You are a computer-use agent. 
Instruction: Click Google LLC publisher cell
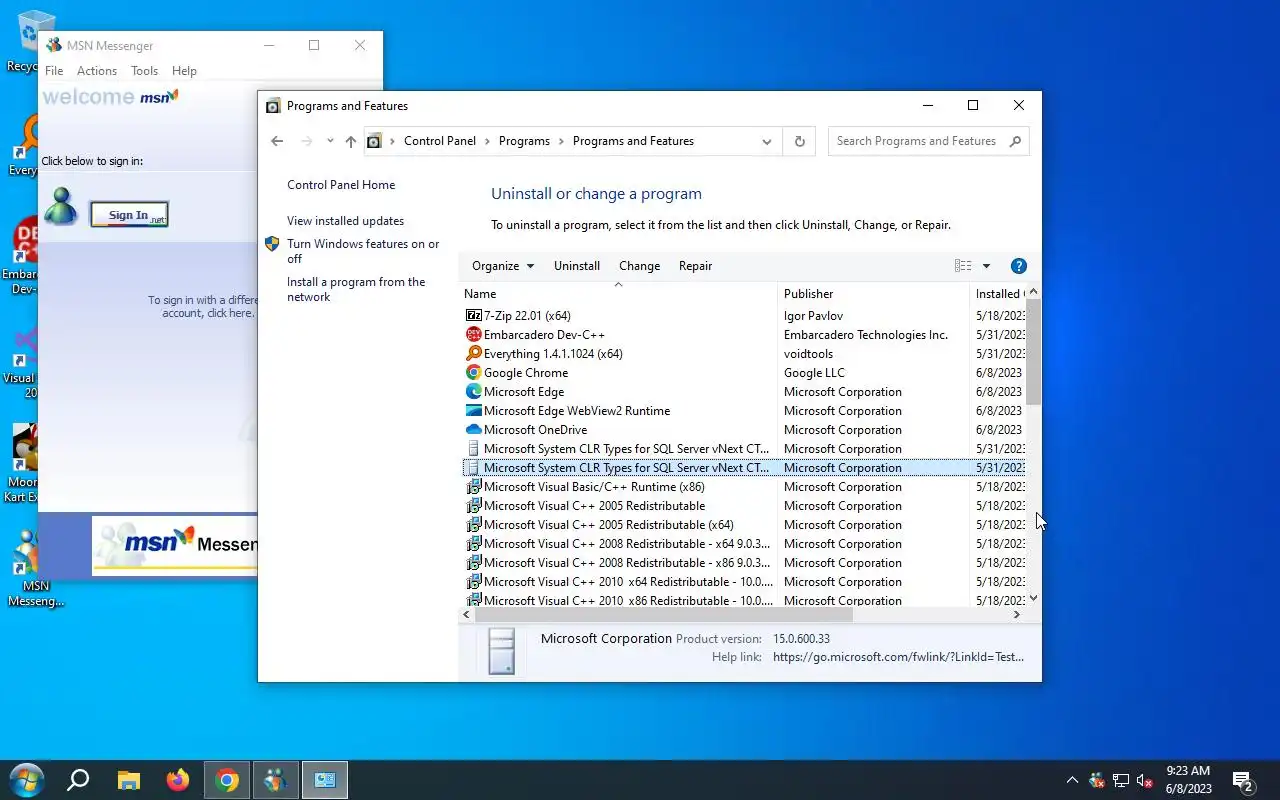tap(814, 373)
